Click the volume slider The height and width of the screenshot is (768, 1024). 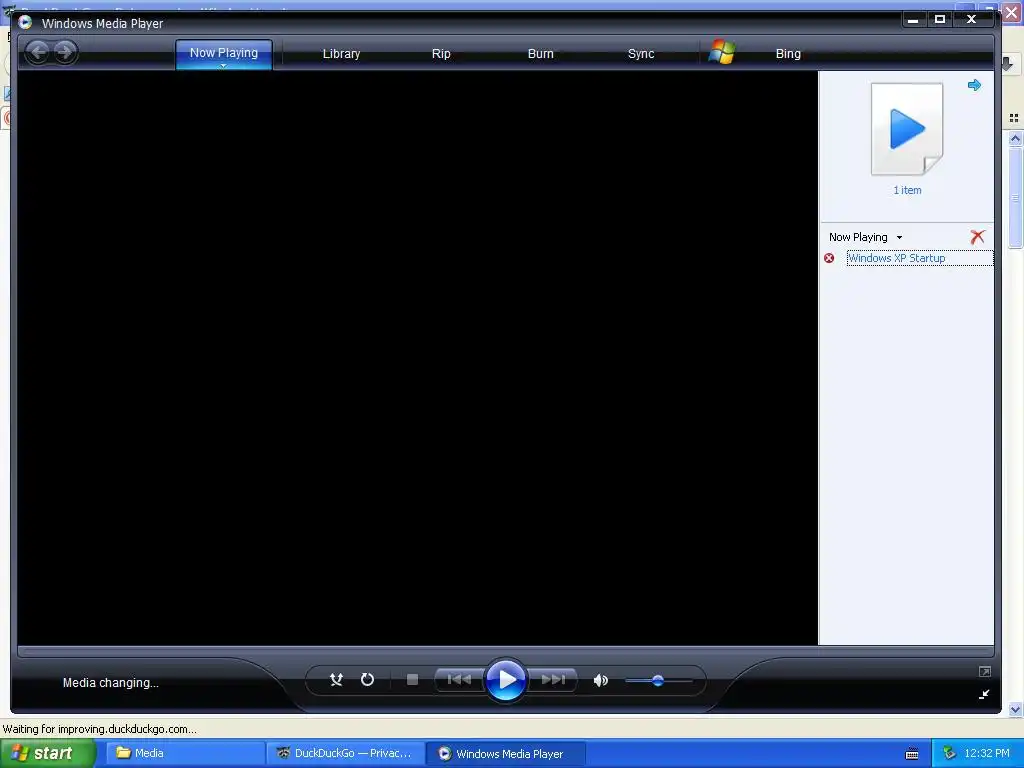click(x=658, y=680)
